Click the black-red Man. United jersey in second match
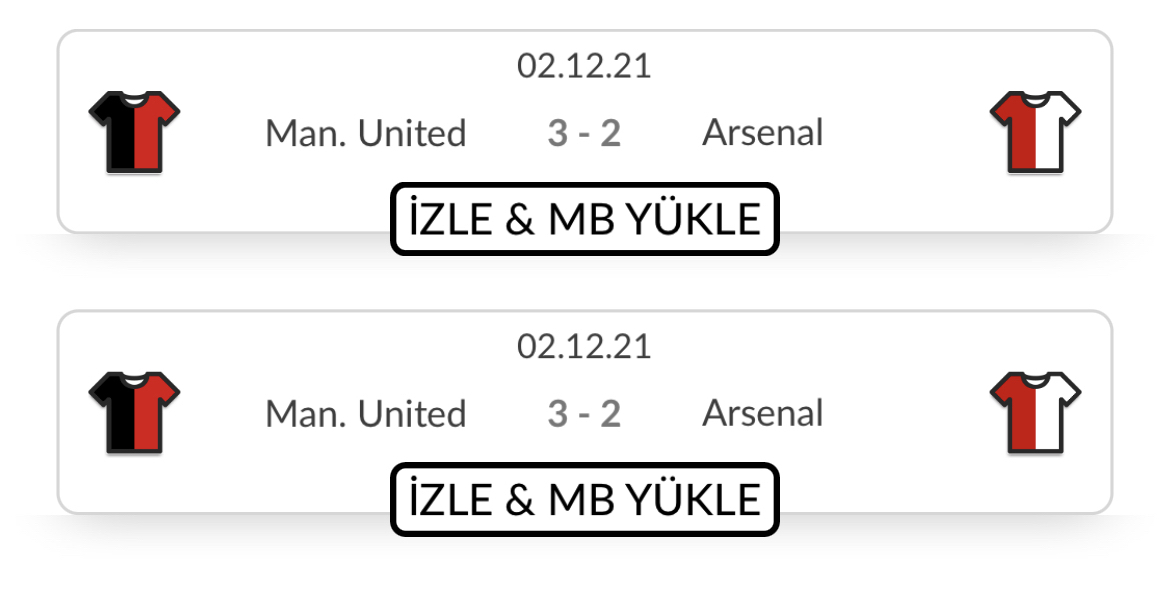Image resolution: width=1170 pixels, height=600 pixels. coord(134,413)
